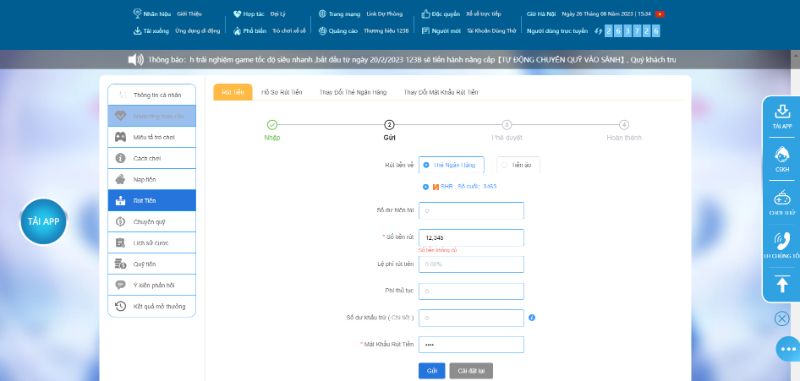
Task: Click the round TẢI APP button on left
Action: point(43,221)
